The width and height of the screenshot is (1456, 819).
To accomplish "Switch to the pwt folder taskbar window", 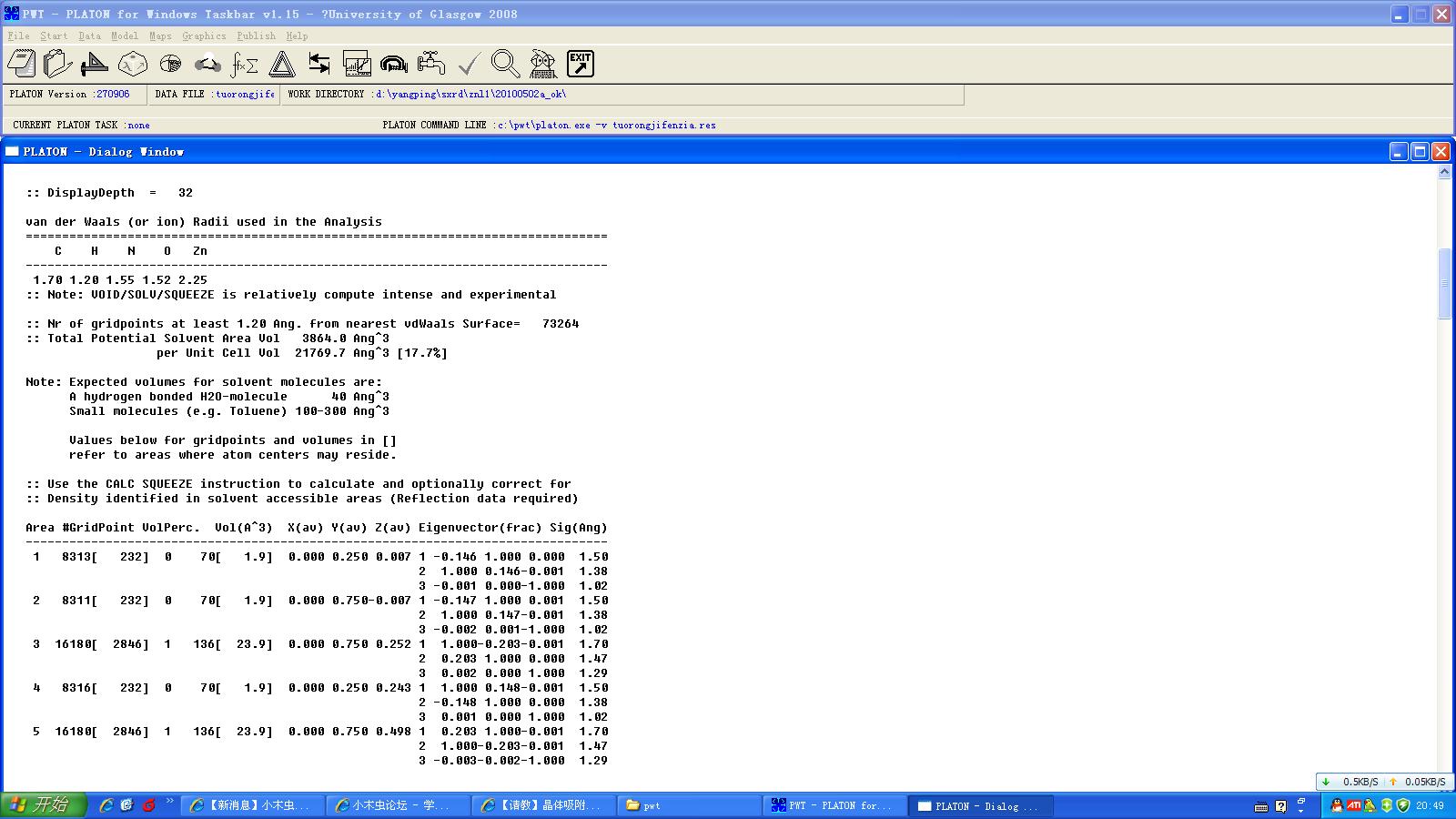I will pos(689,805).
